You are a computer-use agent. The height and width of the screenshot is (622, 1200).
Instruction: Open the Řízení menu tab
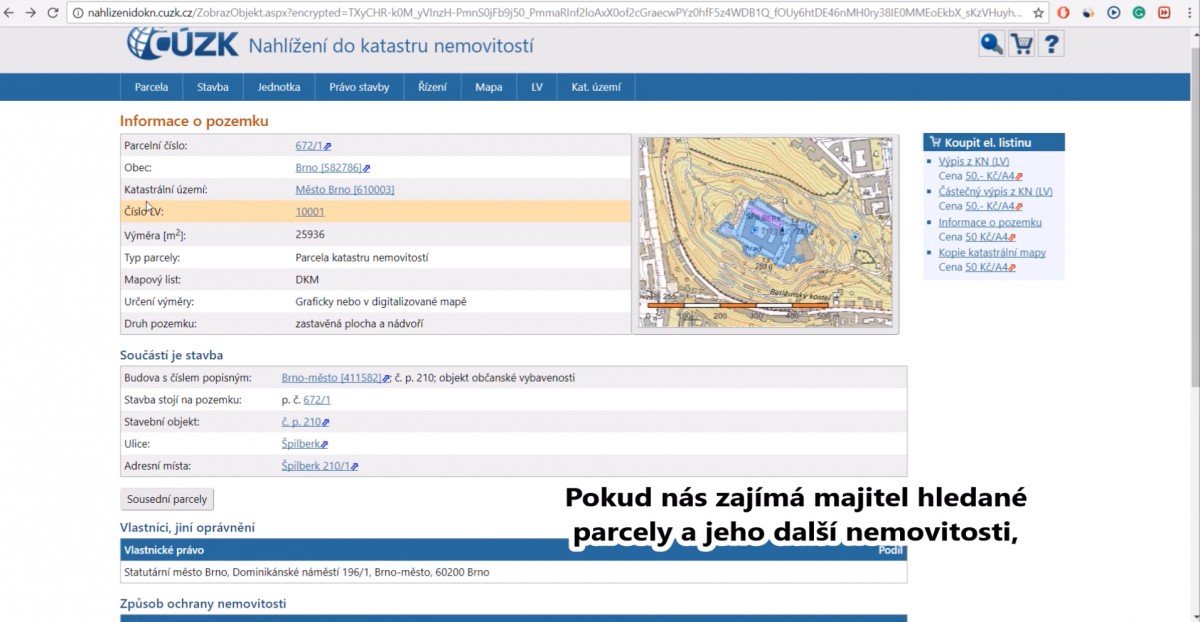pyautogui.click(x=432, y=87)
